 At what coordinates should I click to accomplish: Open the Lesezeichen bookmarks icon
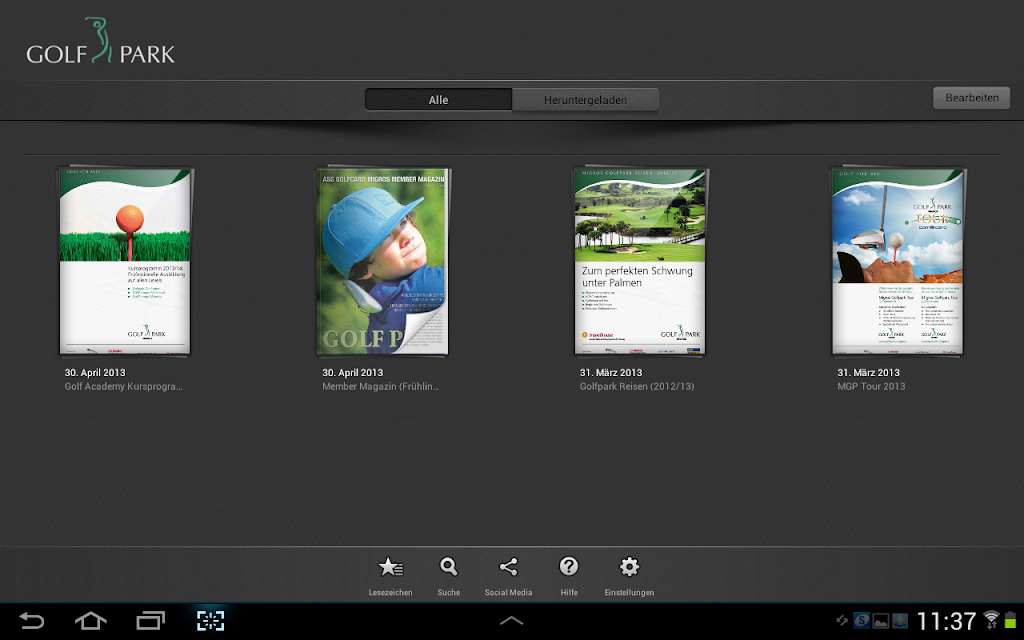391,567
